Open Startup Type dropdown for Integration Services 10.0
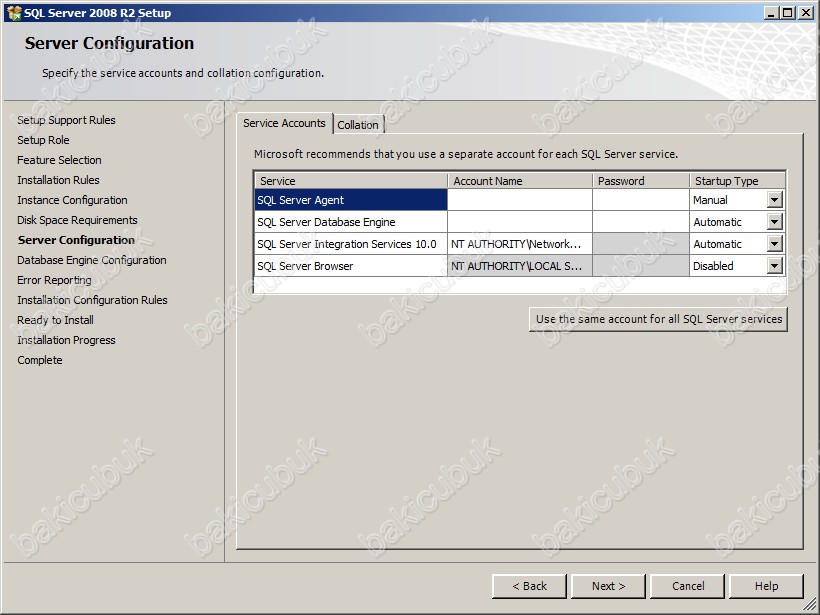 [x=775, y=244]
